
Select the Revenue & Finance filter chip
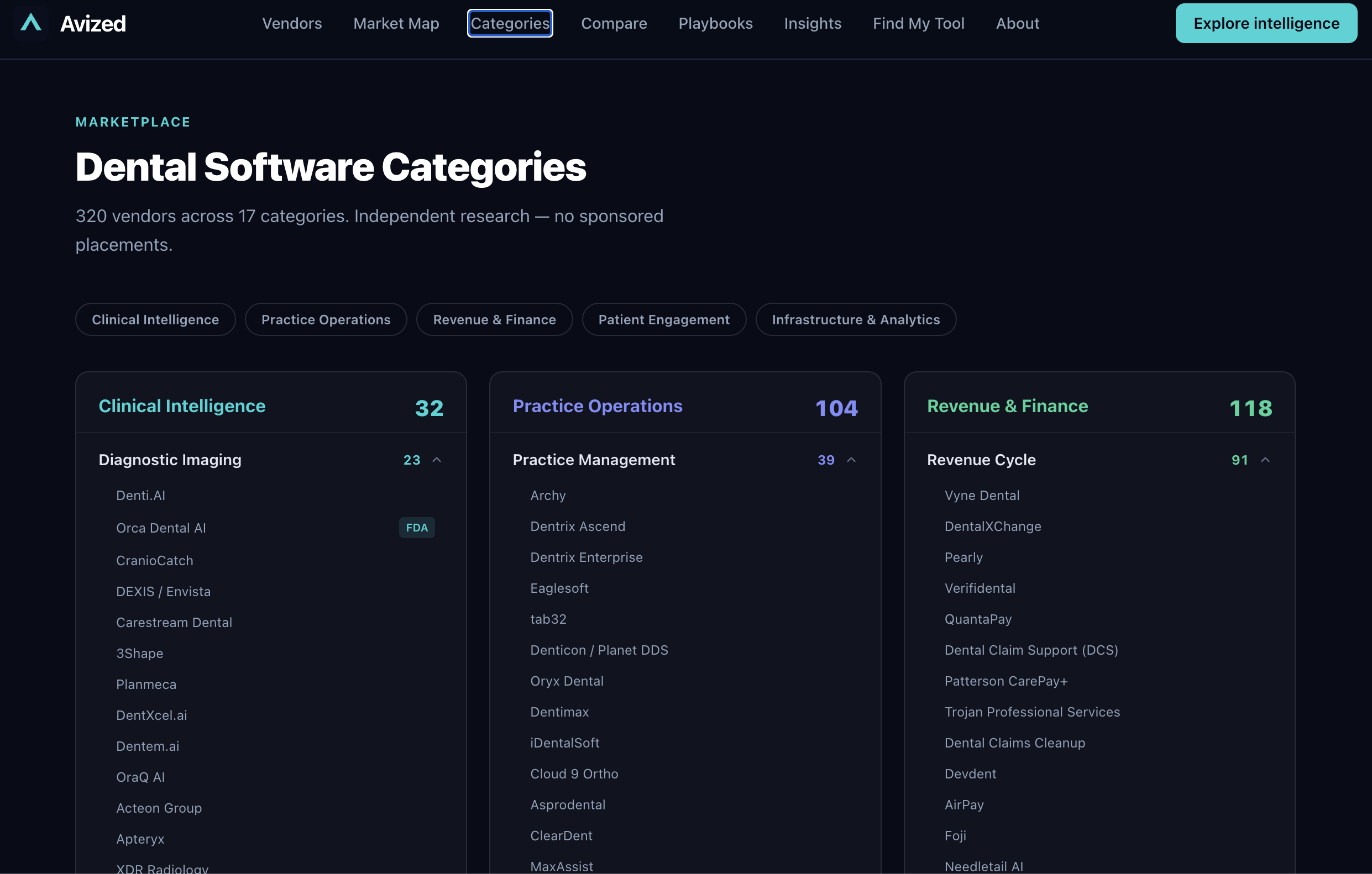click(x=494, y=319)
